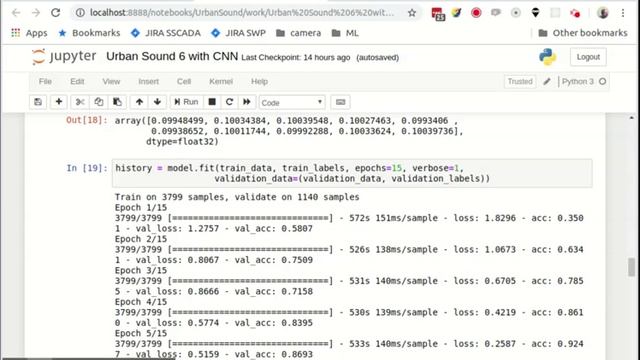Image resolution: width=640 pixels, height=360 pixels.
Task: Rename notebook title Urban Sound 6 with CNN
Action: click(x=172, y=56)
